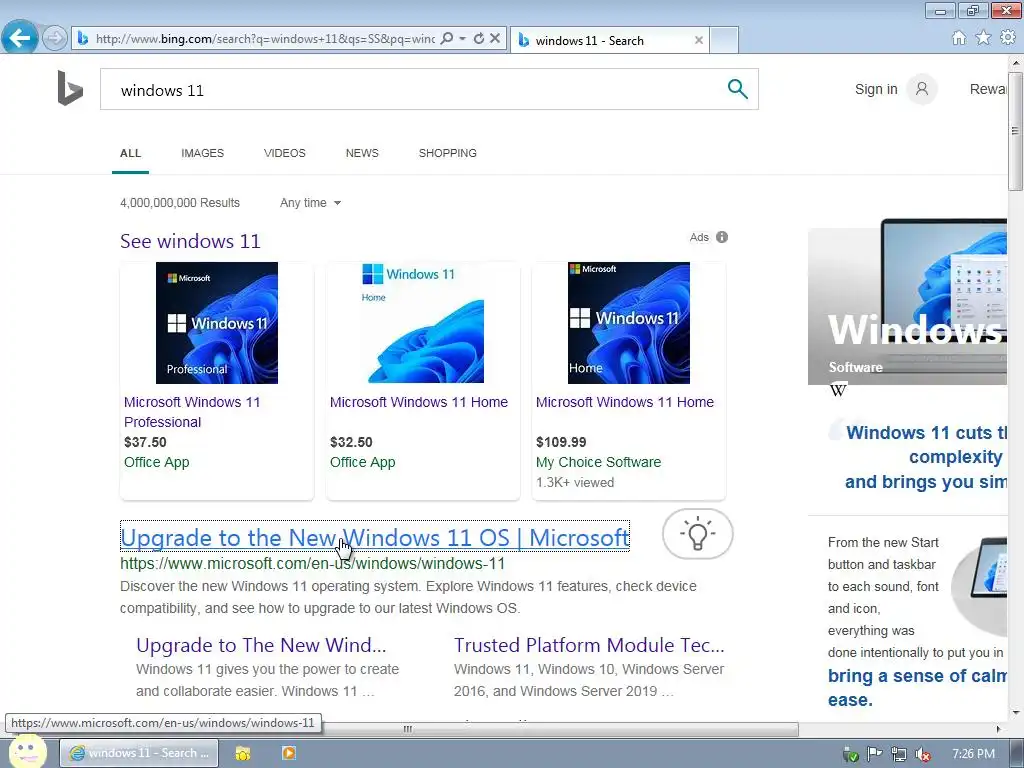Open the media player taskbar icon

[x=288, y=753]
